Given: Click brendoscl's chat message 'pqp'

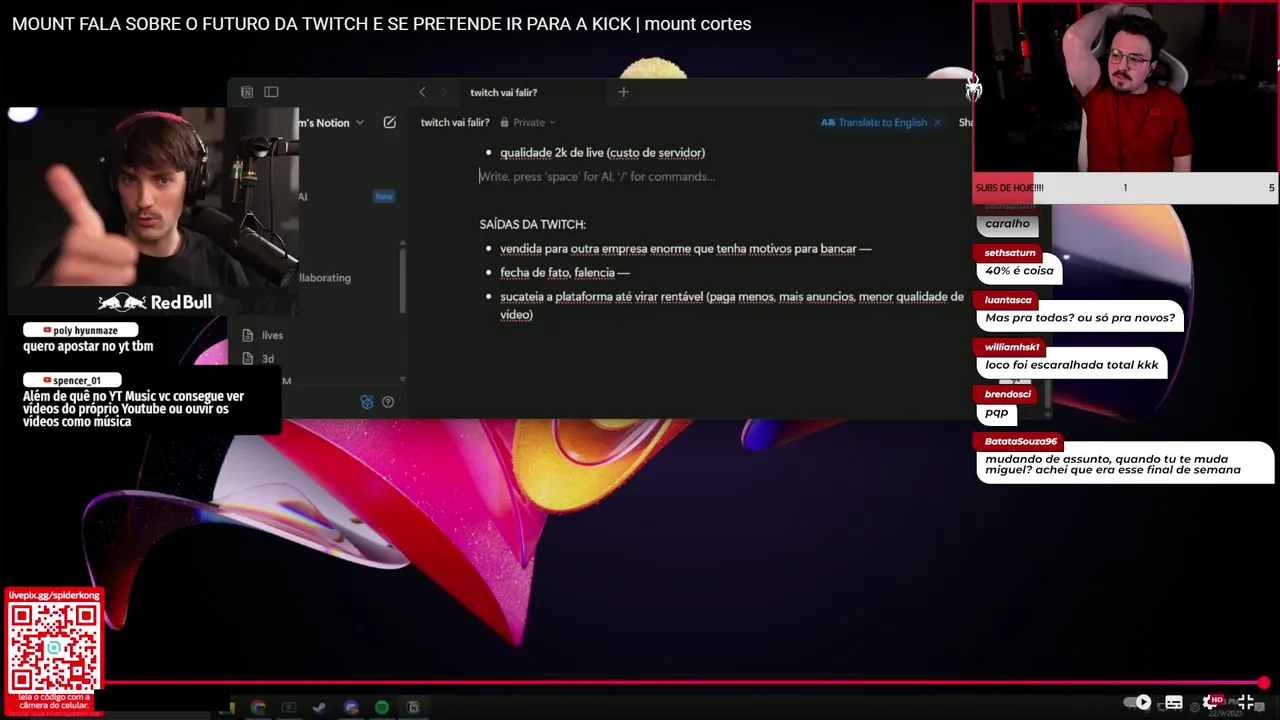Looking at the screenshot, I should coord(996,412).
